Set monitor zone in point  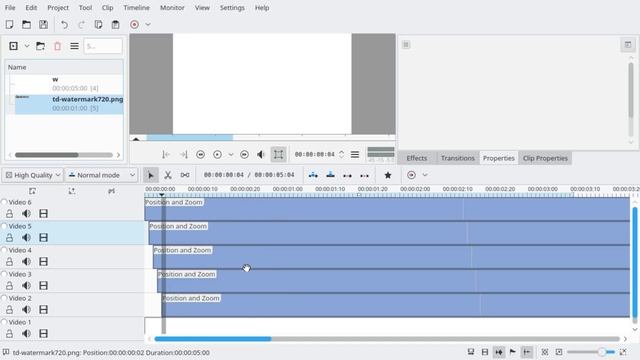tap(166, 154)
